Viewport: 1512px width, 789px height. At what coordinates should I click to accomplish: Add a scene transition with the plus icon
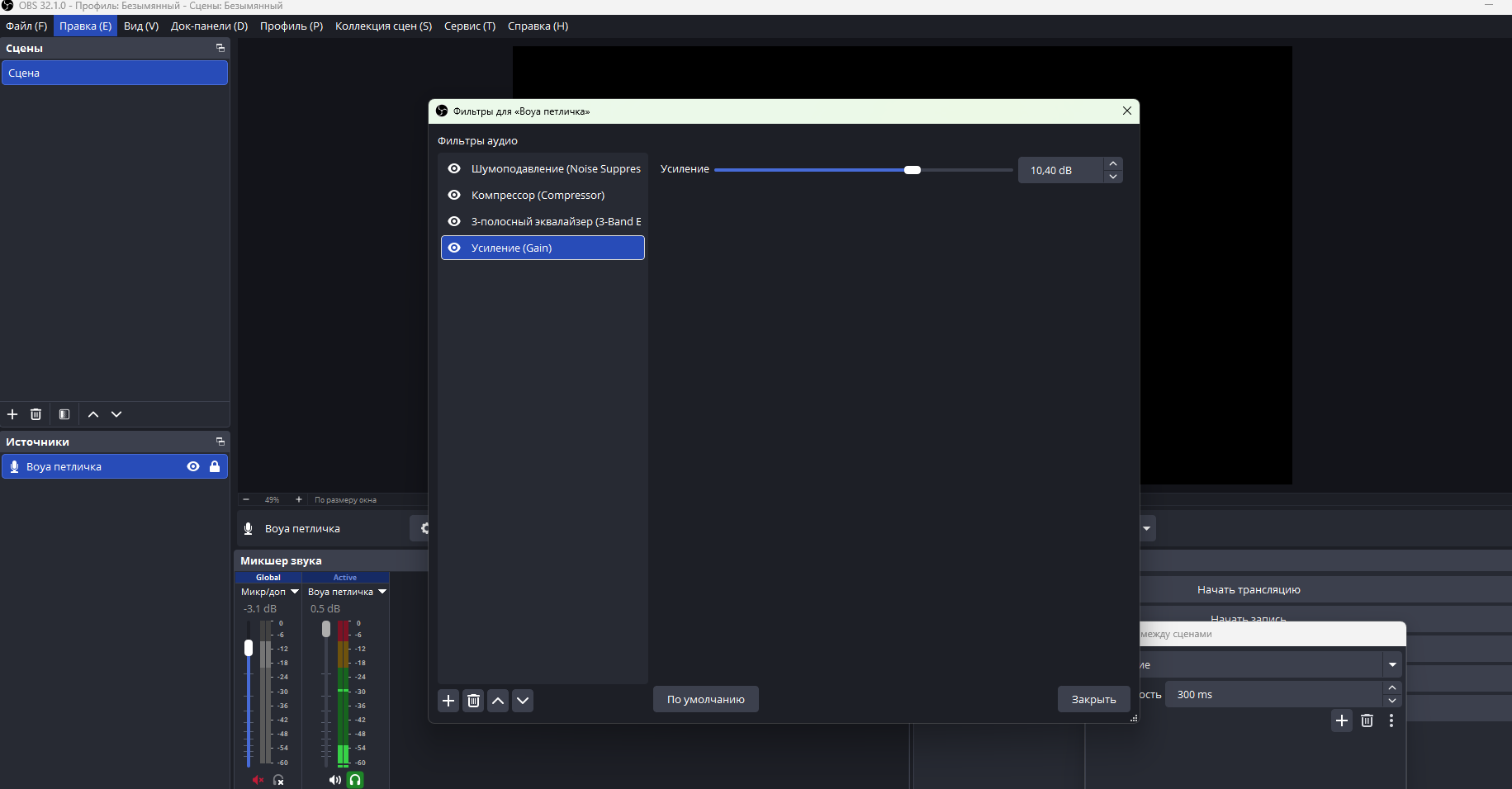point(1342,720)
